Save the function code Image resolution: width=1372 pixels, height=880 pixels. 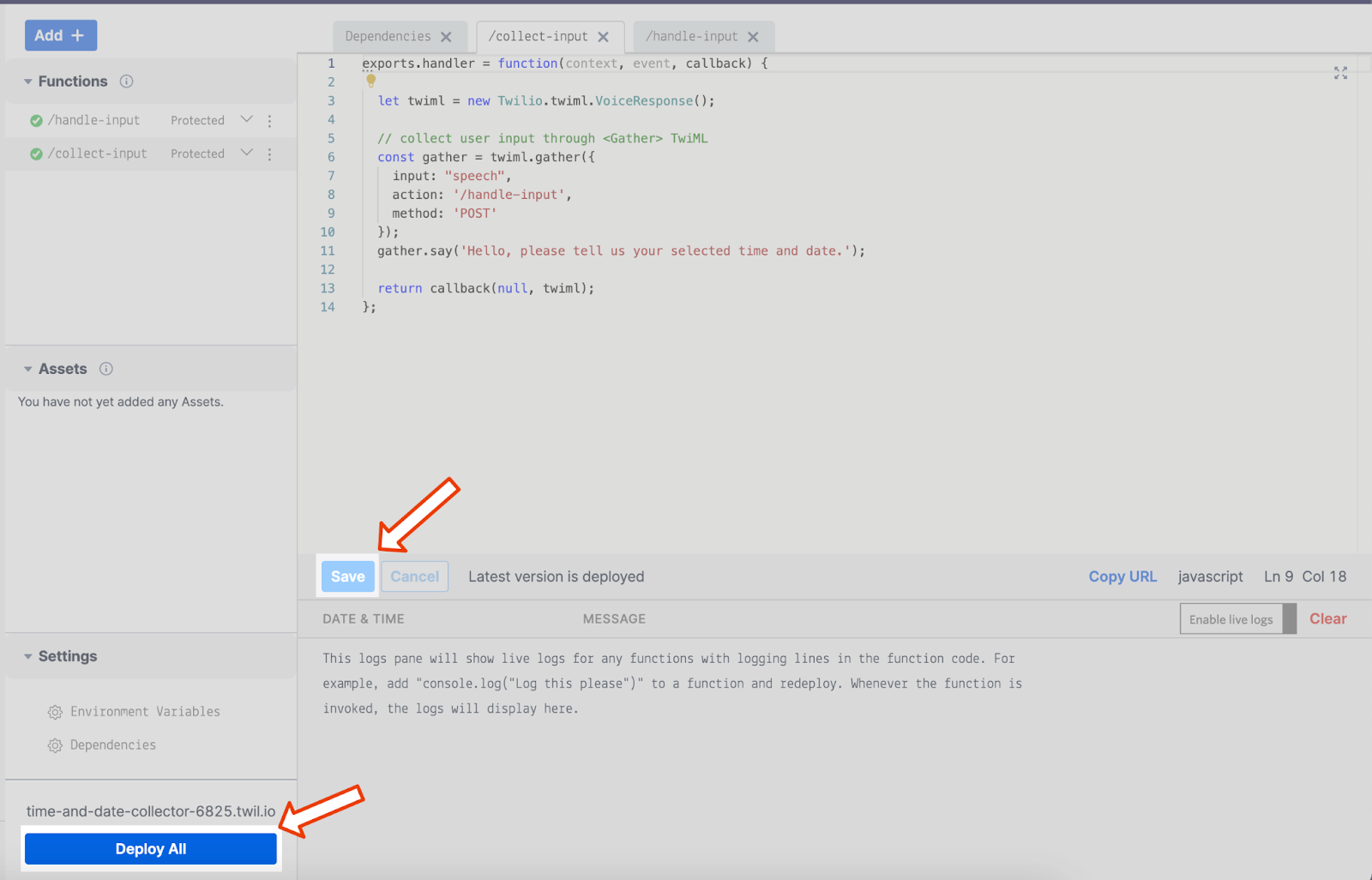(347, 576)
